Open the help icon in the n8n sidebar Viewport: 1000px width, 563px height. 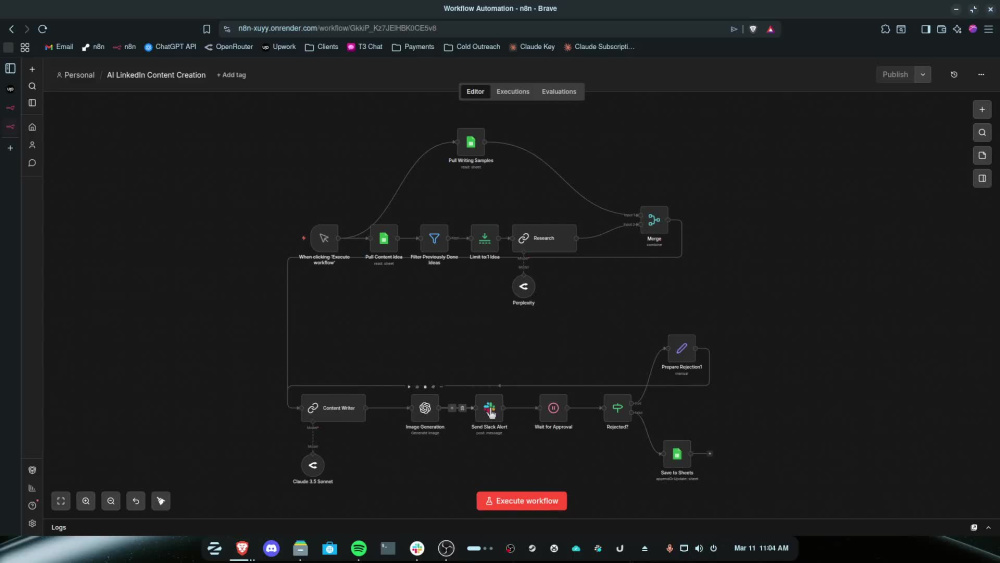click(32, 506)
